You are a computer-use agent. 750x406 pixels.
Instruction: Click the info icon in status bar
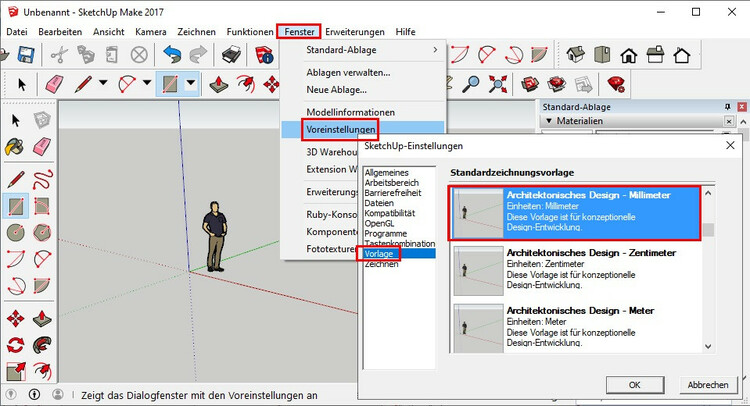point(34,394)
